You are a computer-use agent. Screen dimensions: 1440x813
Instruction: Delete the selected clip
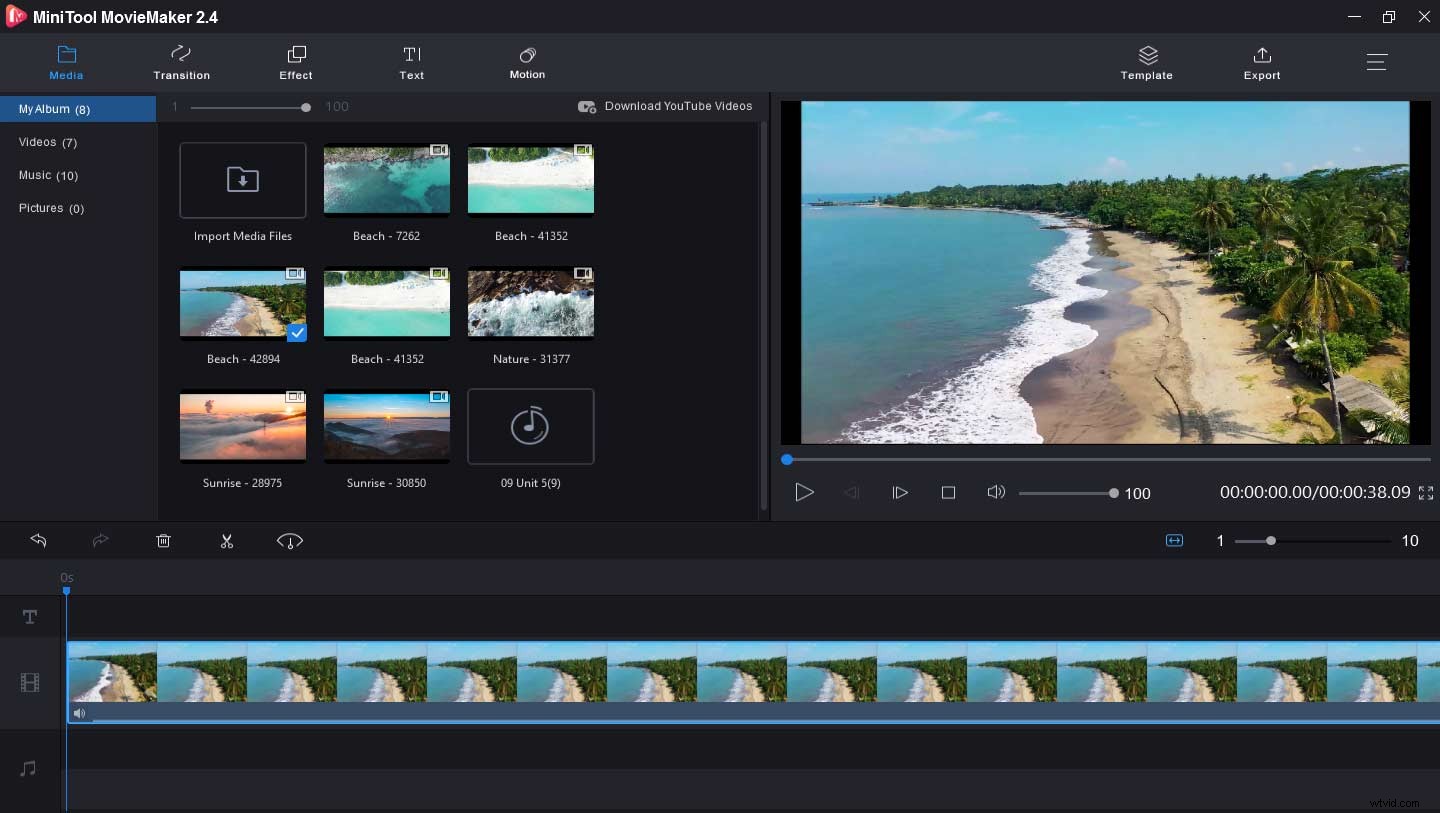point(163,540)
